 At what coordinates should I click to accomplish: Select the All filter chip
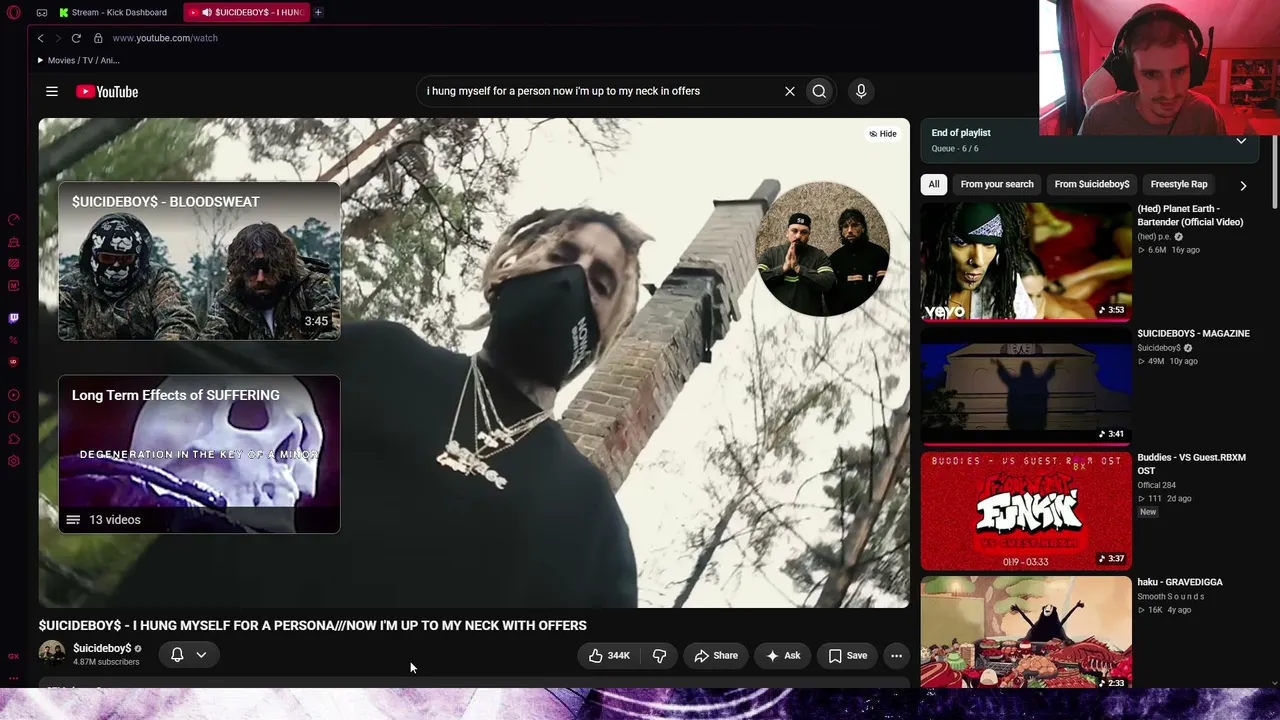[934, 184]
